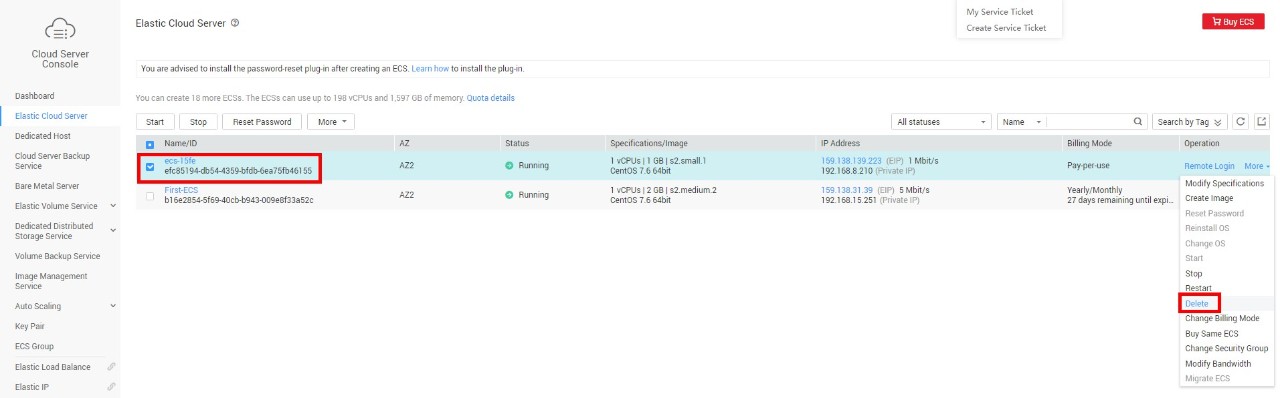Image resolution: width=1280 pixels, height=398 pixels.
Task: Open the Quota details link
Action: tap(490, 98)
